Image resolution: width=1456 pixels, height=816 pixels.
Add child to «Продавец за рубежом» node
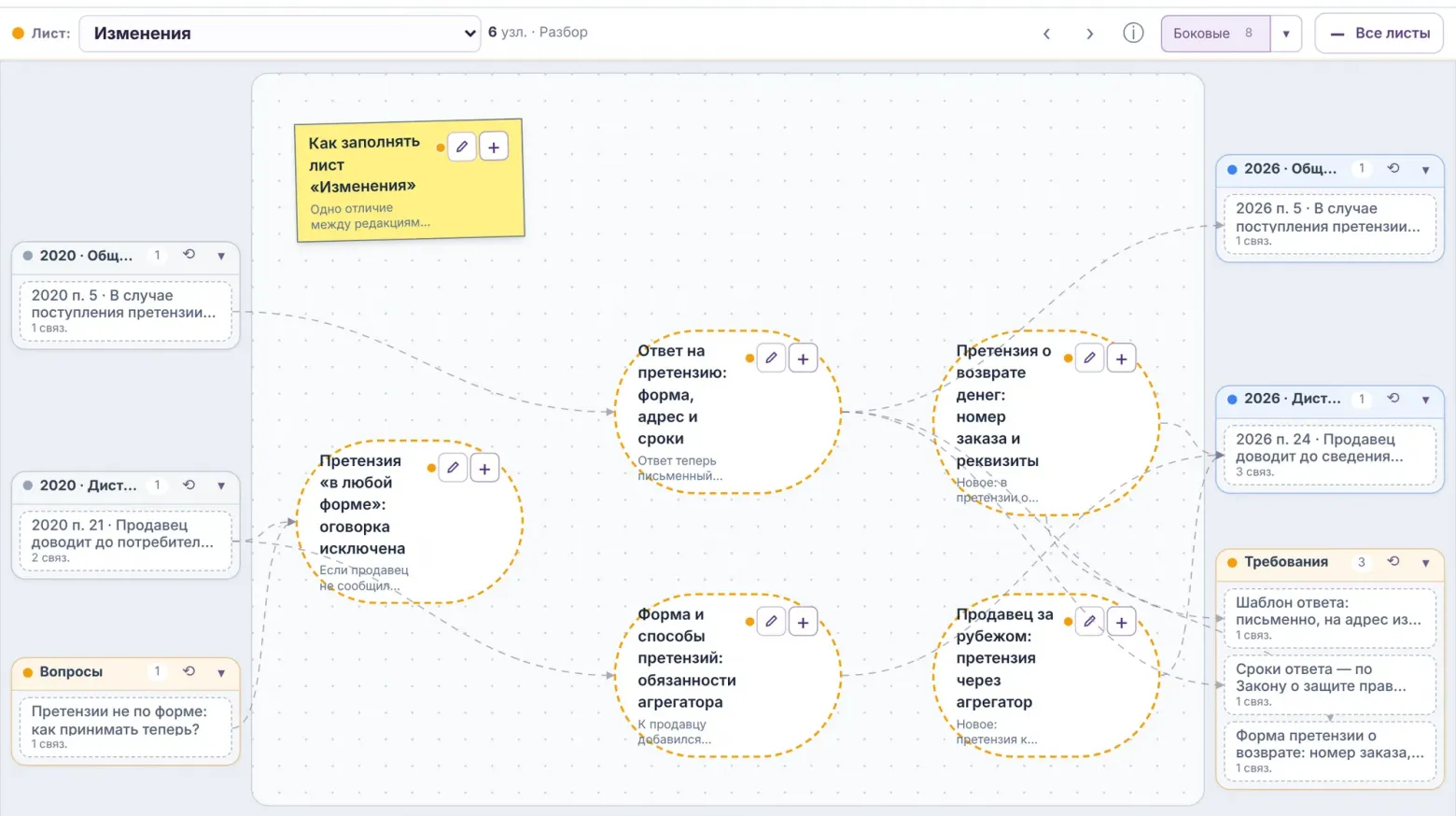(x=1121, y=622)
